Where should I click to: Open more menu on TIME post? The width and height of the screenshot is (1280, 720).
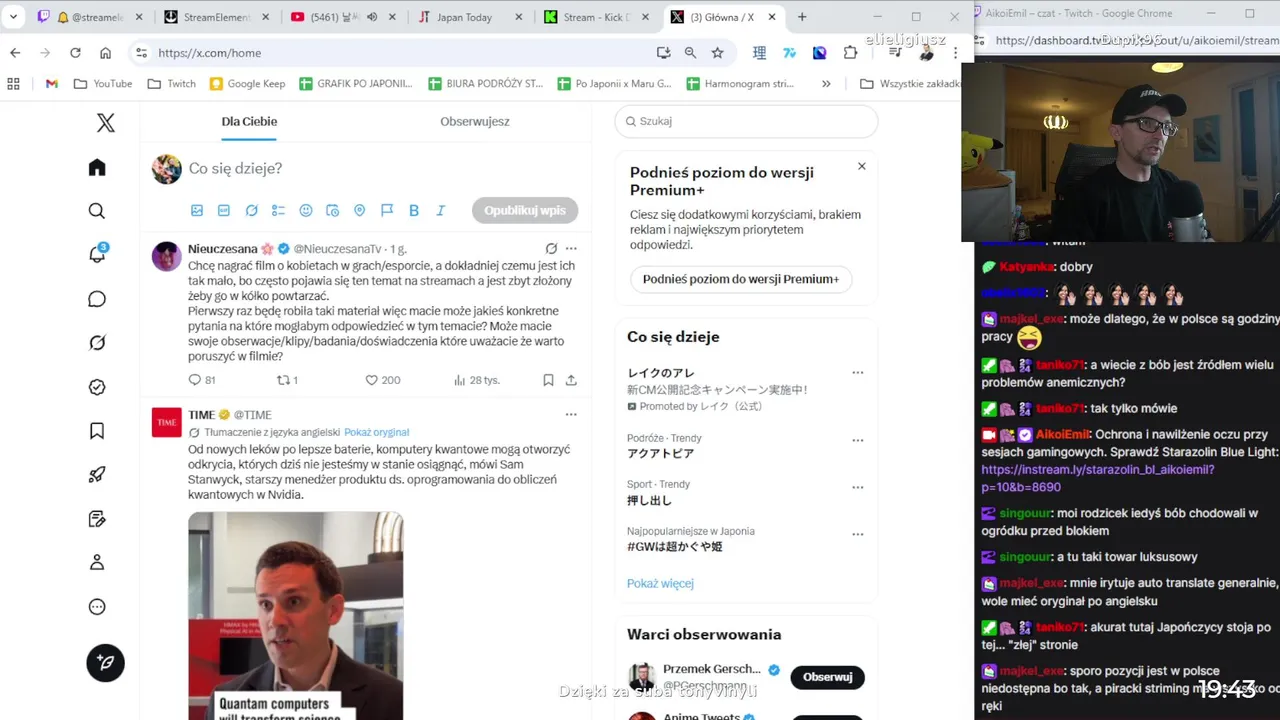[571, 414]
